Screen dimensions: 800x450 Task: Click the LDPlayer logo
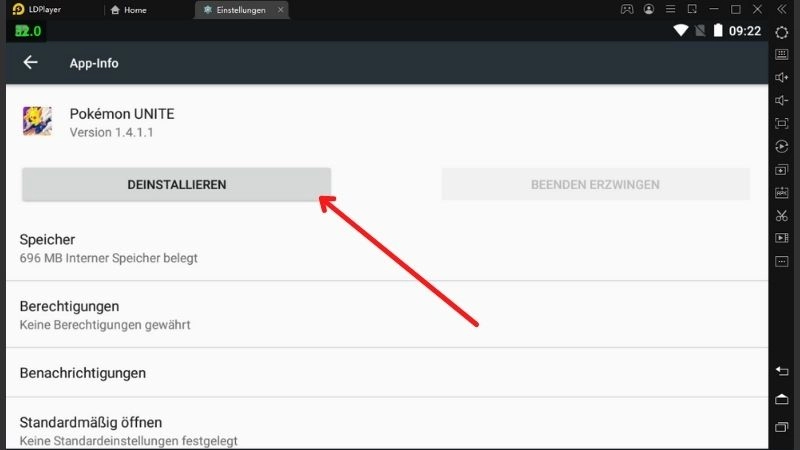click(x=18, y=9)
